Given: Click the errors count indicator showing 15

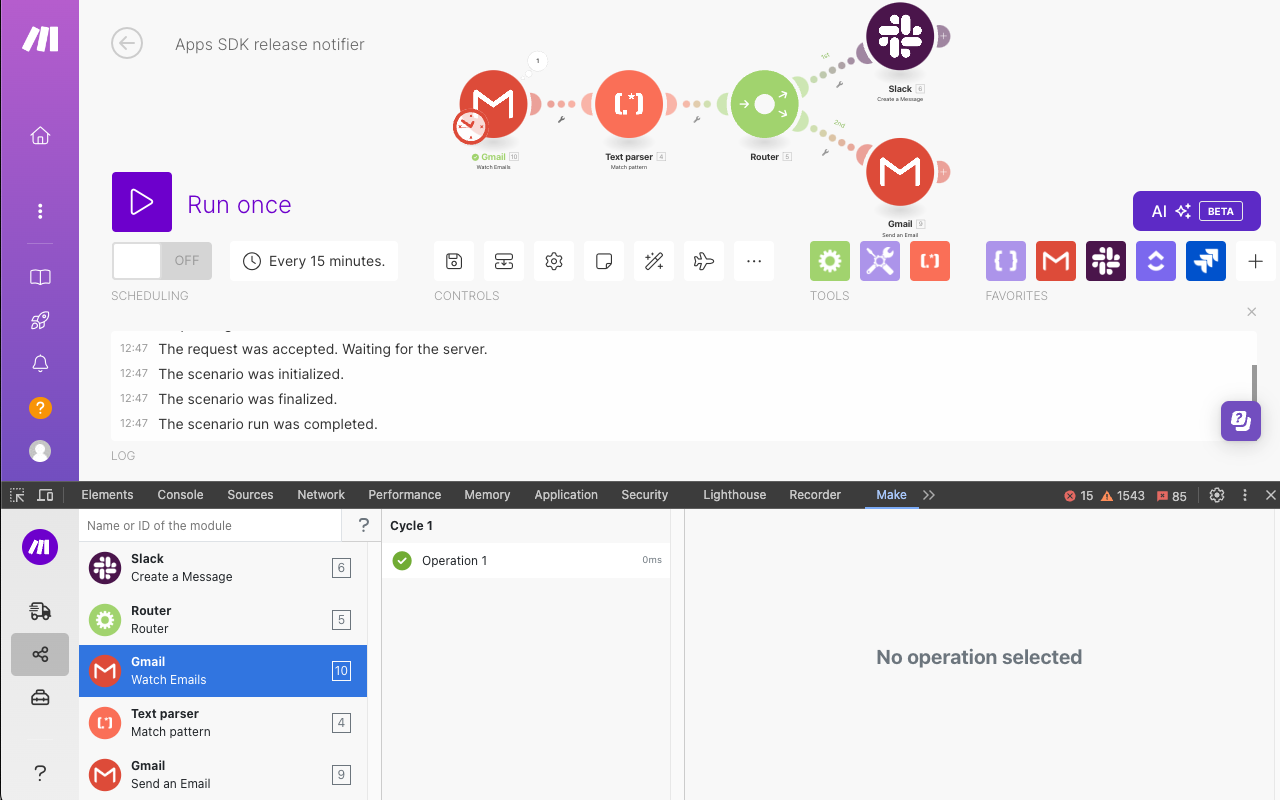Looking at the screenshot, I should click(1079, 495).
